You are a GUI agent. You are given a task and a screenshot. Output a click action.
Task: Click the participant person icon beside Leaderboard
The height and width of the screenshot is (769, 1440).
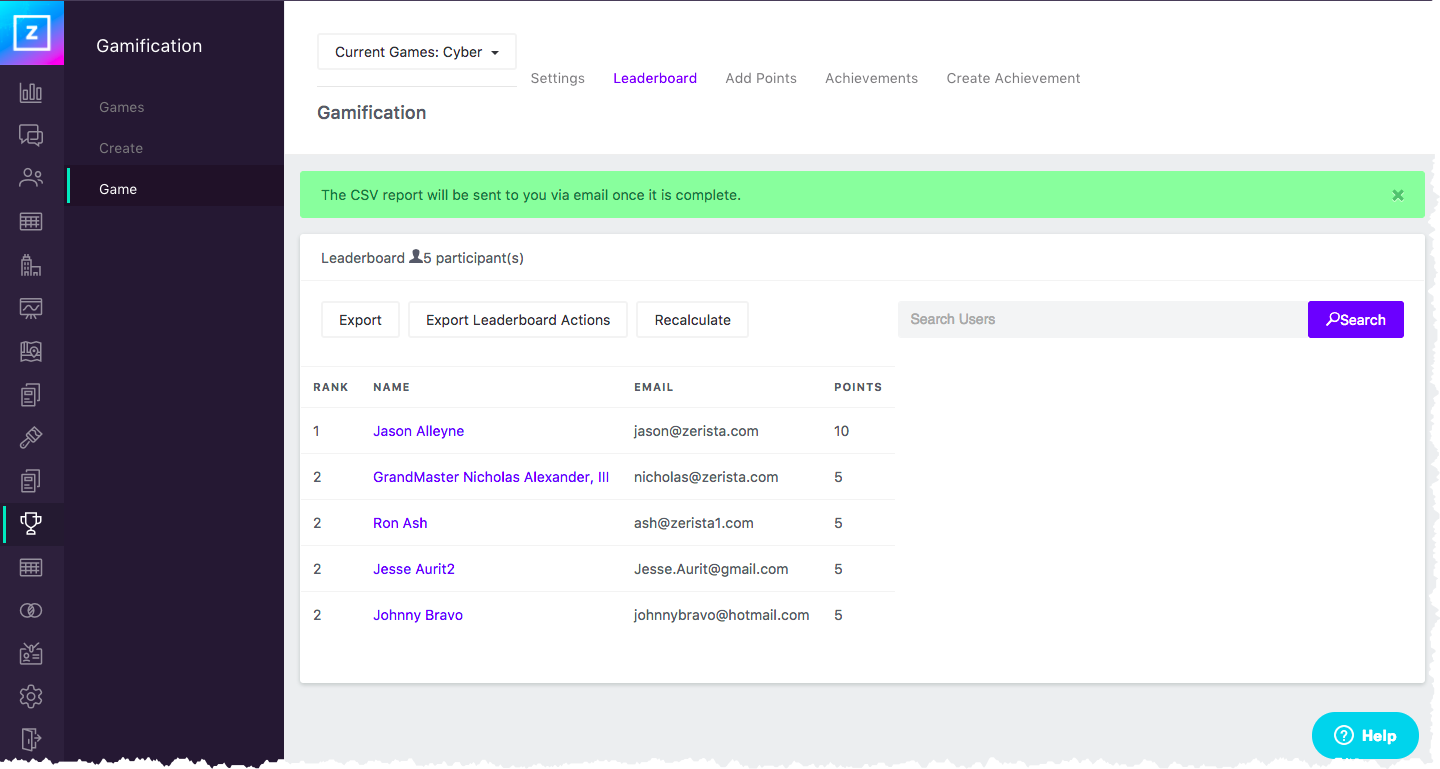pyautogui.click(x=415, y=257)
